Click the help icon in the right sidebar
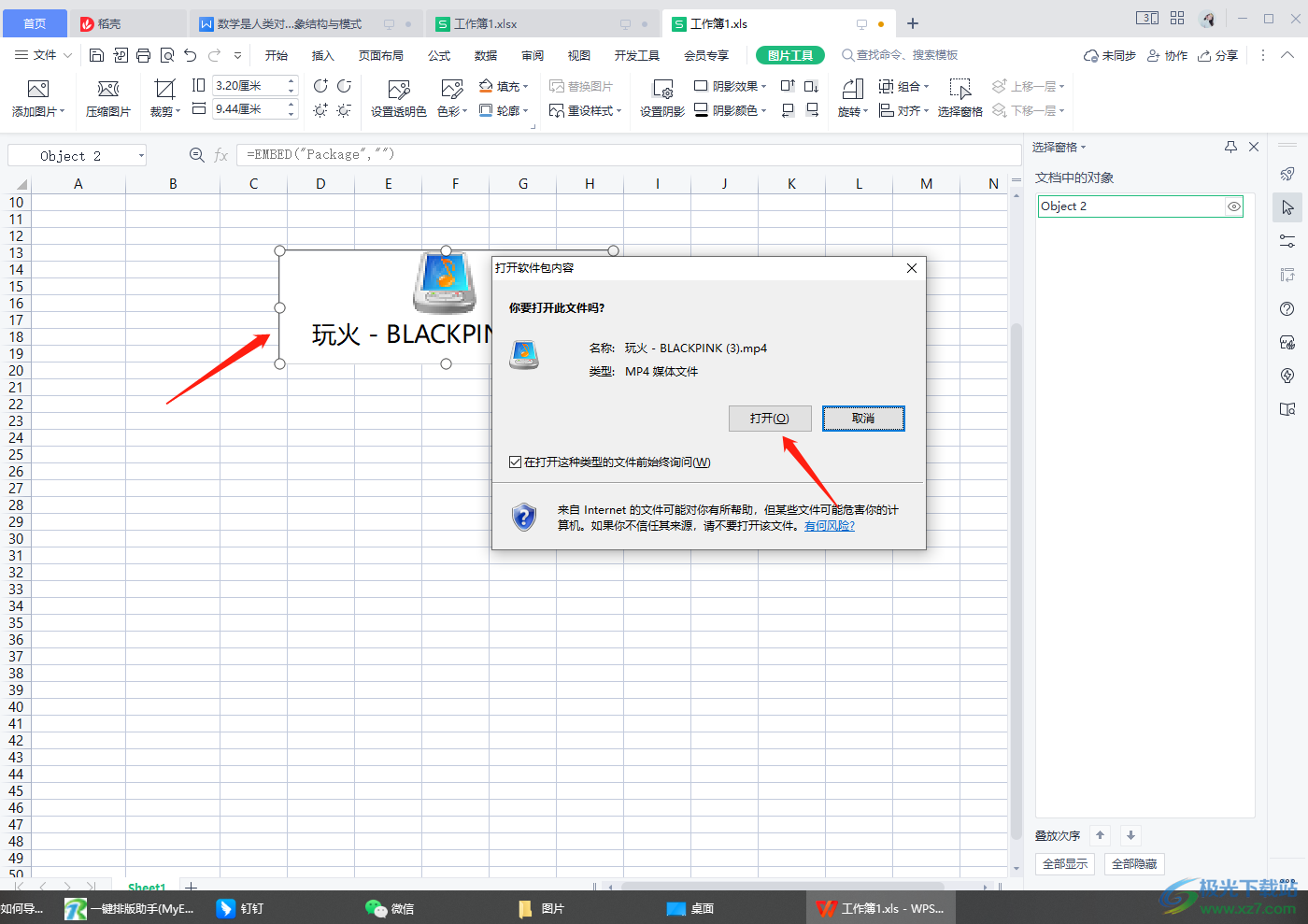Viewport: 1308px width, 924px height. [1287, 309]
